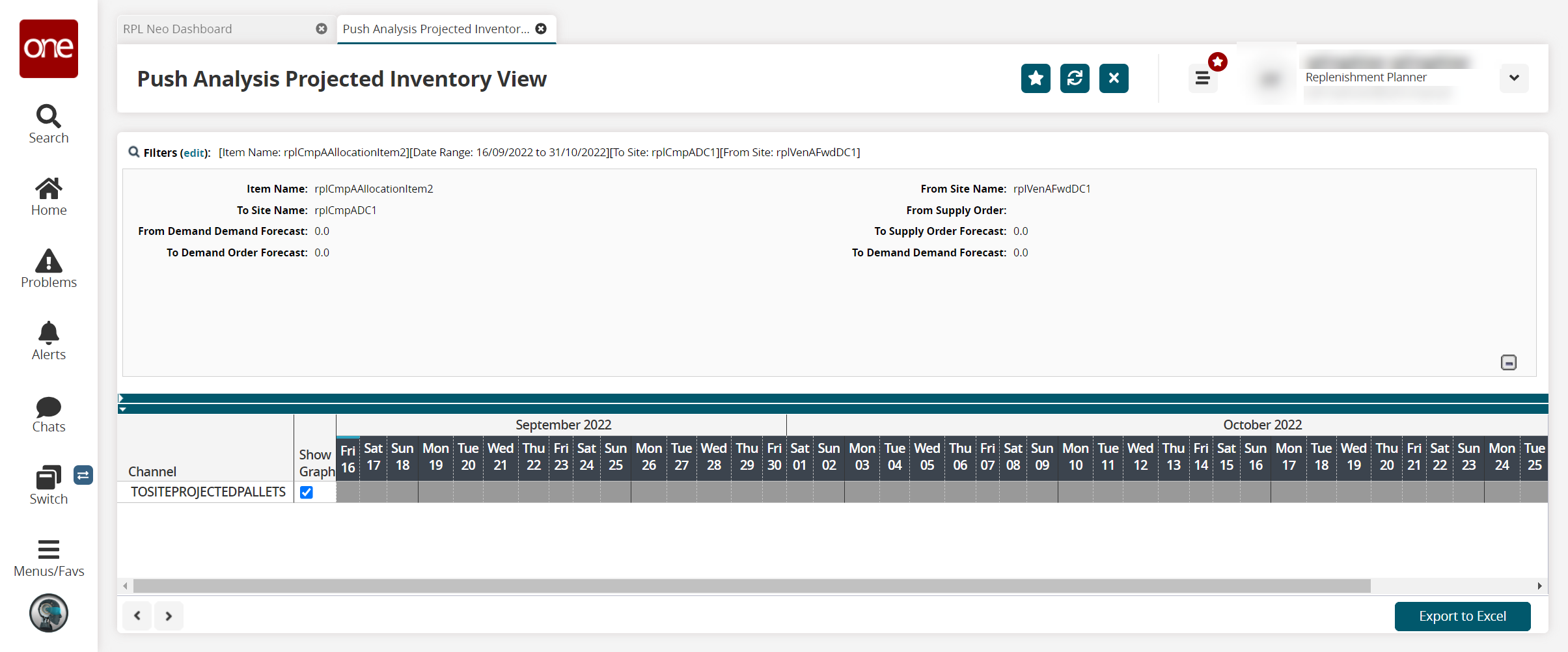Click the filters search magnifier icon

(134, 152)
